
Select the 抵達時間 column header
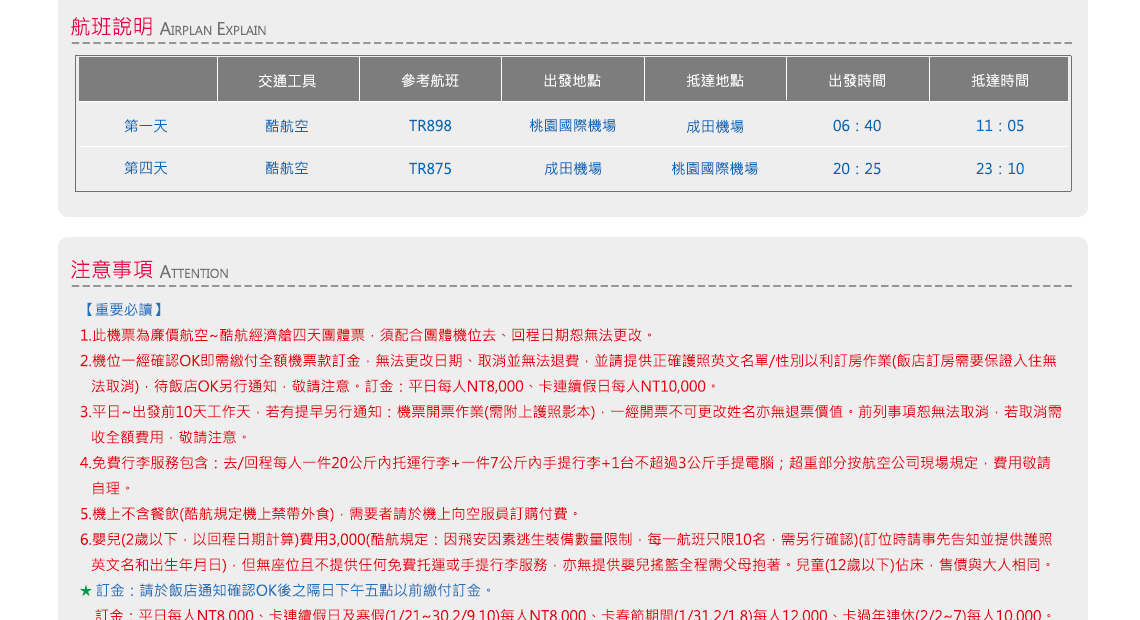999,81
